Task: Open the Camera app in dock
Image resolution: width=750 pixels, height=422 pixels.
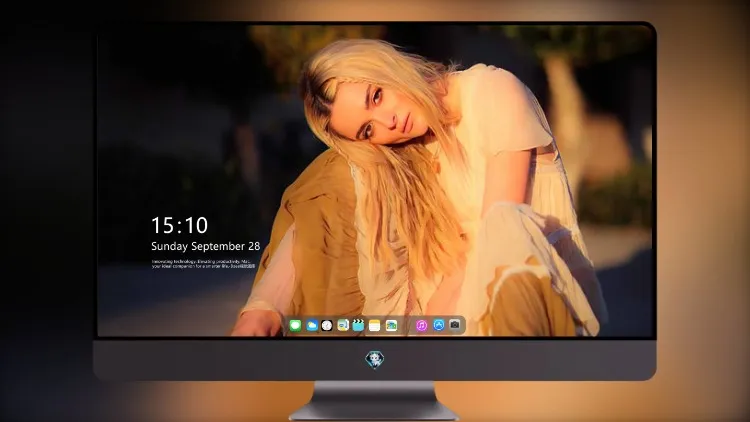Action: (455, 325)
